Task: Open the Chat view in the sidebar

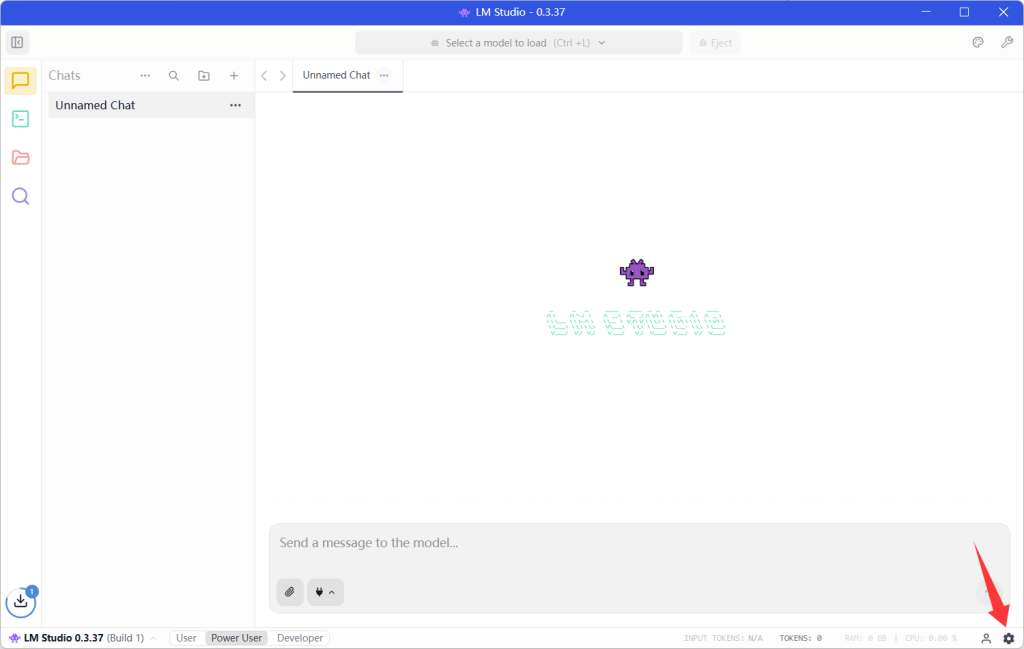Action: coord(20,81)
